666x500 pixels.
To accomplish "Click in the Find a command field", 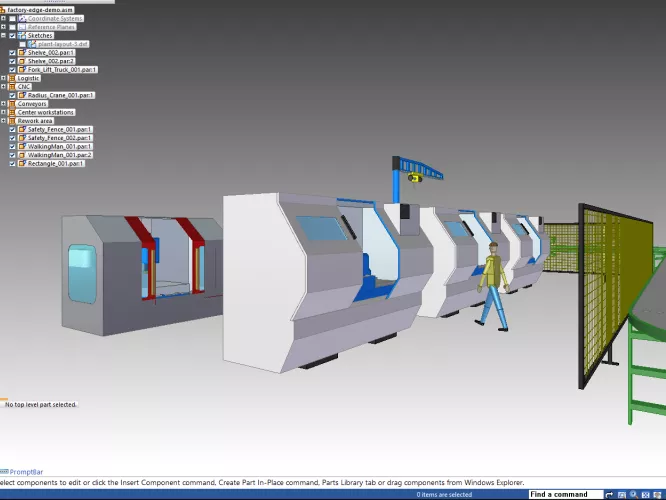I will coord(566,494).
